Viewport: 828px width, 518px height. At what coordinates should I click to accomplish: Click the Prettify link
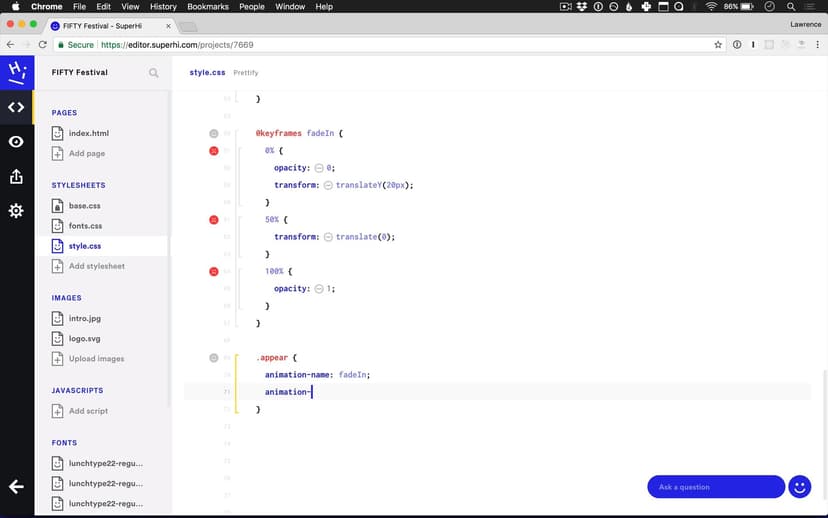[246, 73]
